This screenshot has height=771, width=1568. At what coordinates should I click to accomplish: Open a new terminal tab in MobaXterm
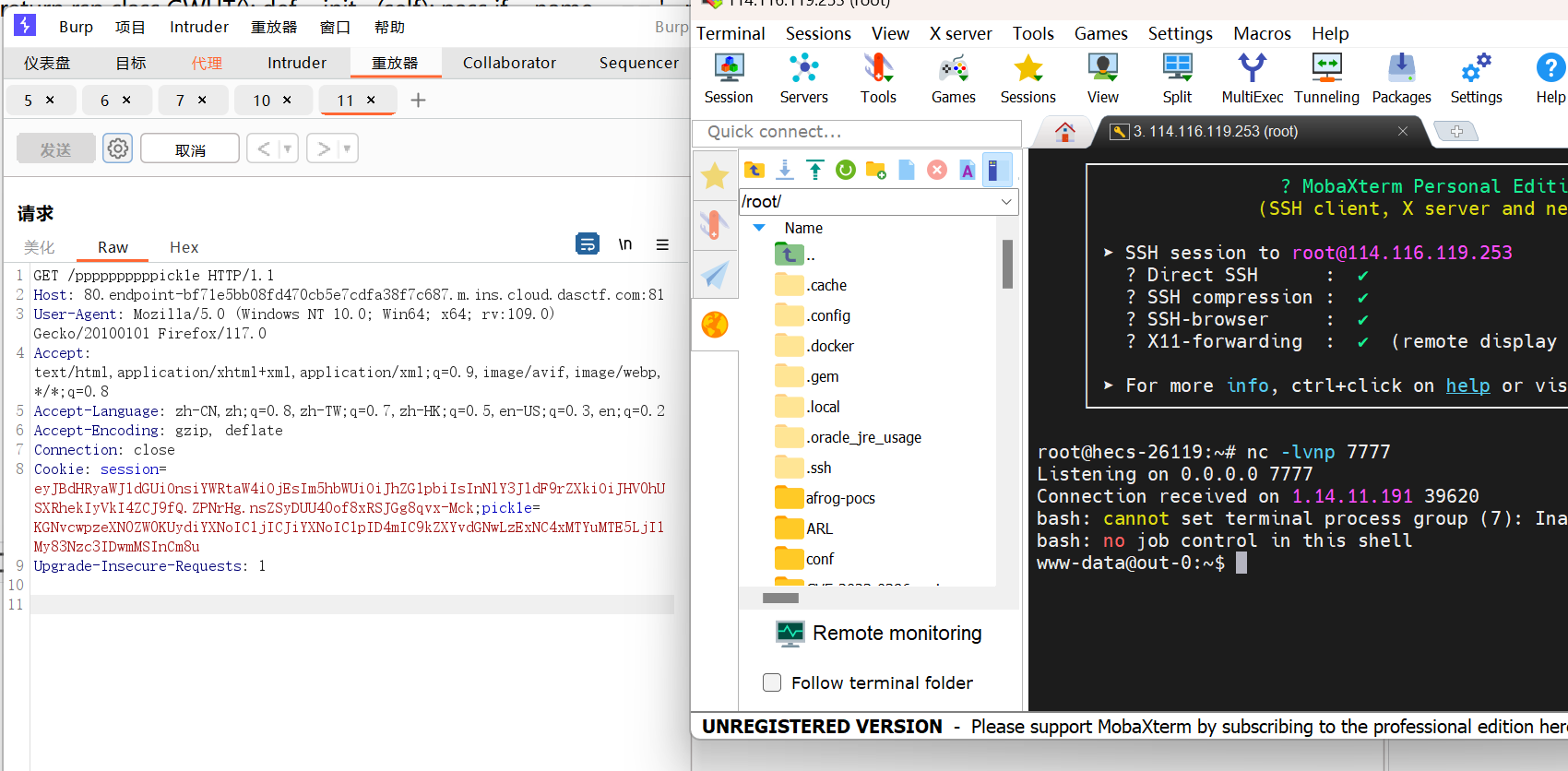click(x=1456, y=132)
